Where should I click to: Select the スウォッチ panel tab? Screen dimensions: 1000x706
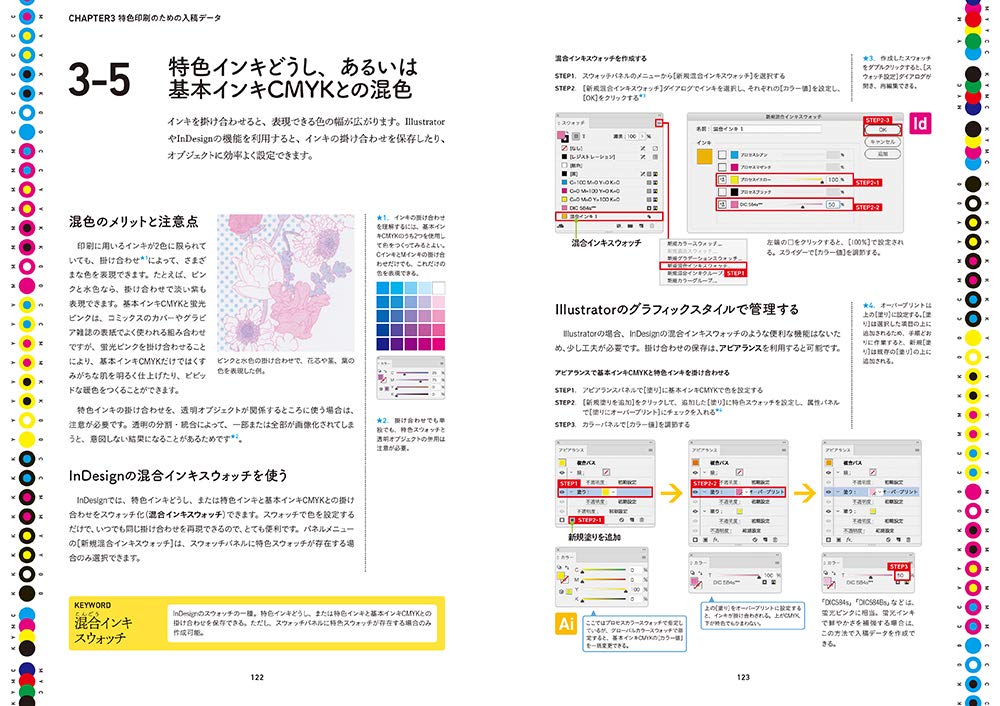coord(572,123)
